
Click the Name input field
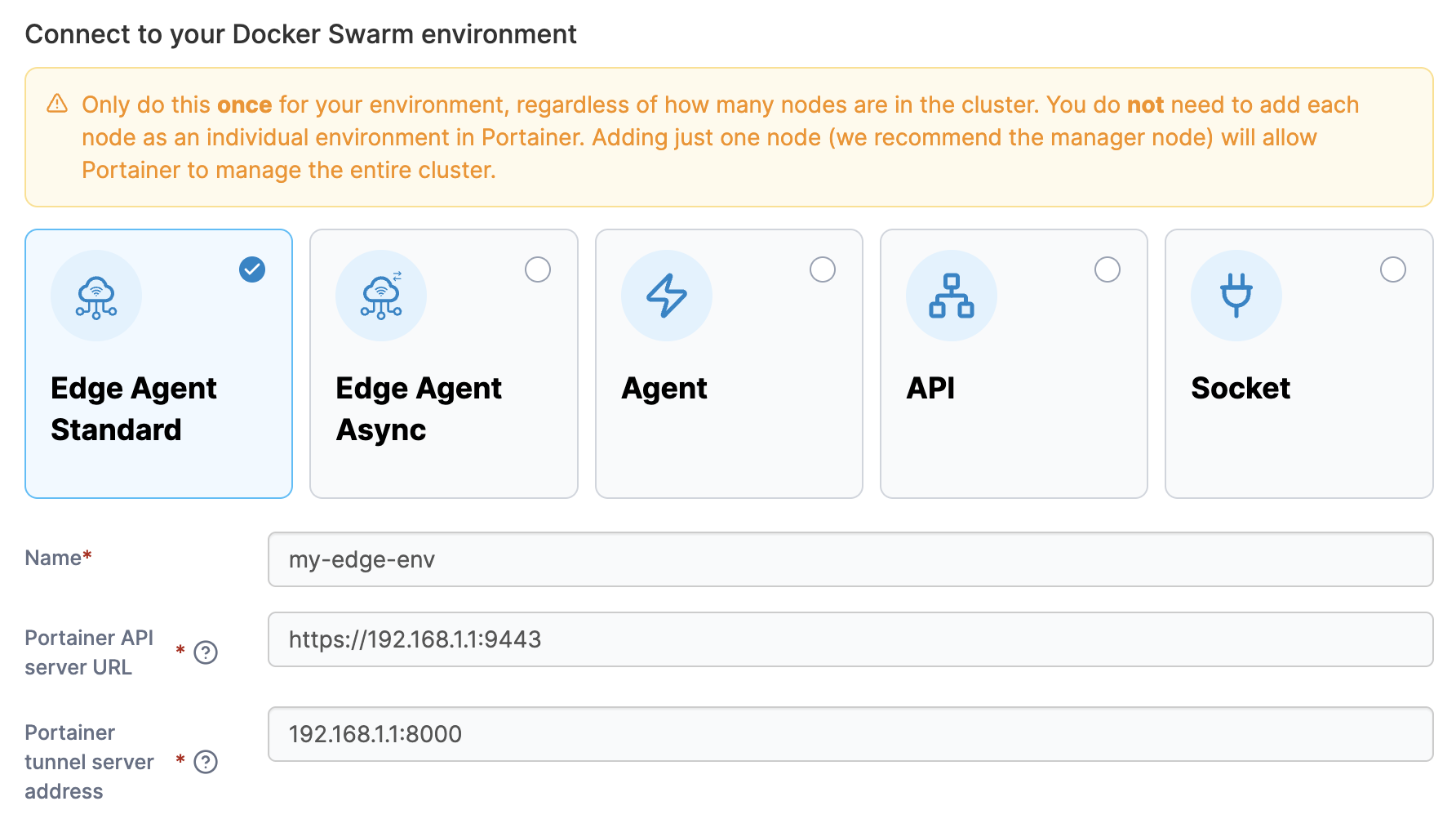pyautogui.click(x=850, y=559)
